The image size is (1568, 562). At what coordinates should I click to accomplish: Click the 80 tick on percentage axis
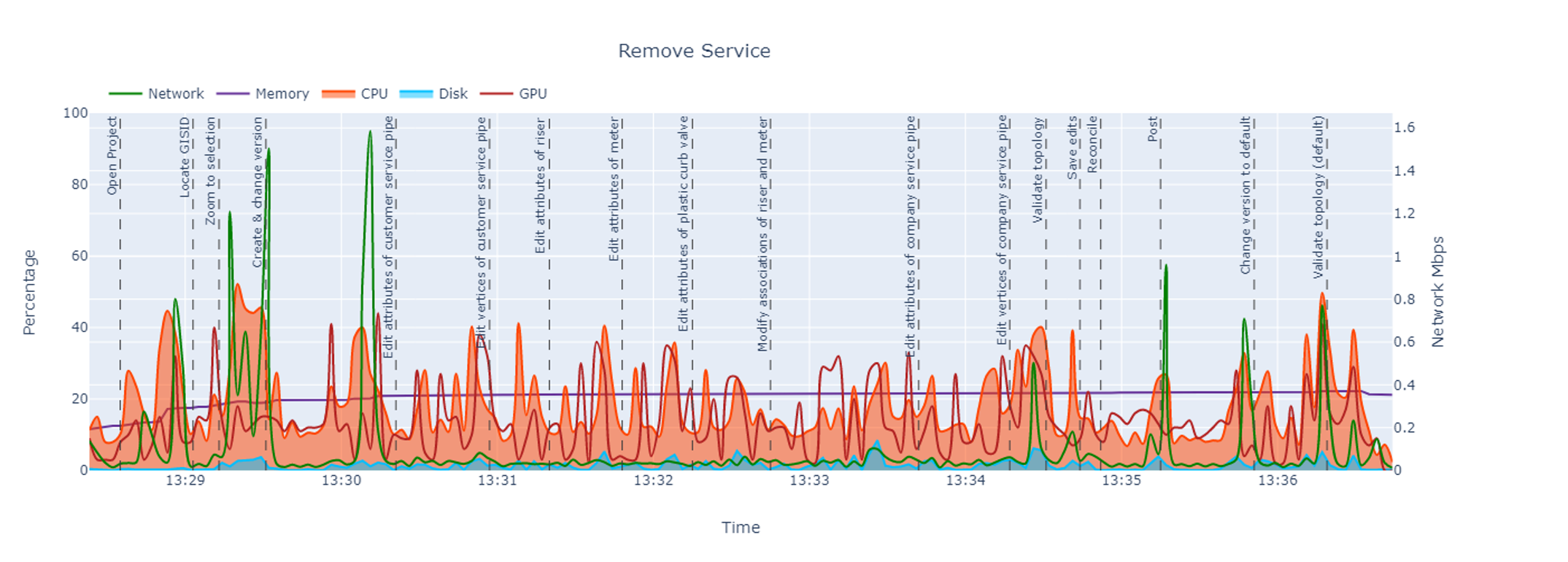(80, 184)
